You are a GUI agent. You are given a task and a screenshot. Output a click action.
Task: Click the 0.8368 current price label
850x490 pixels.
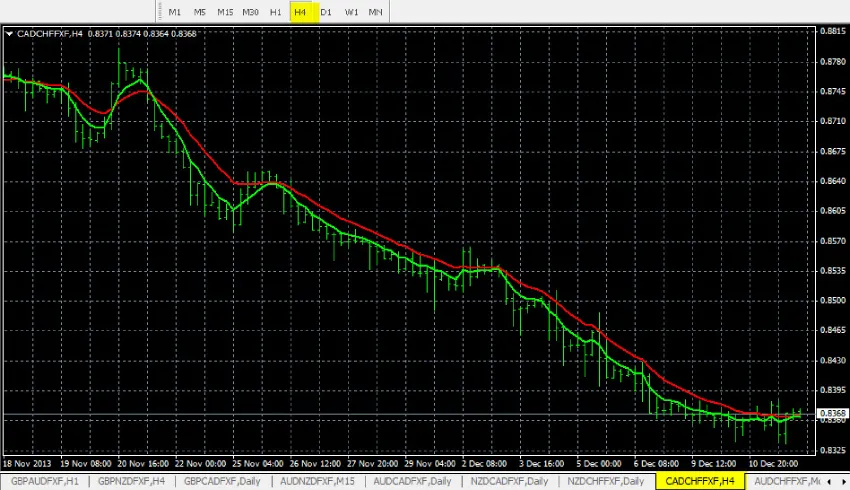click(833, 413)
